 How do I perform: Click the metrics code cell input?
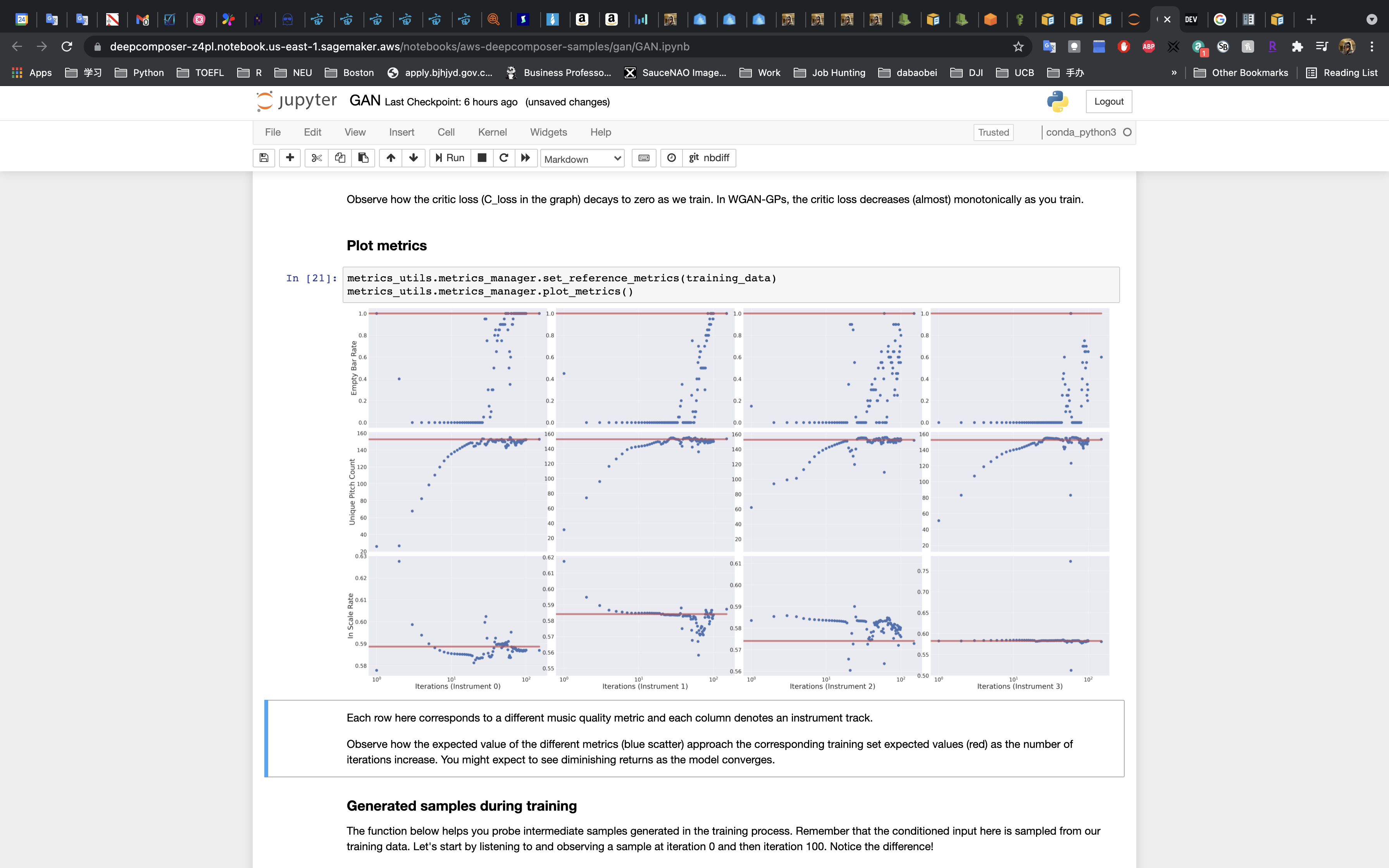point(730,285)
